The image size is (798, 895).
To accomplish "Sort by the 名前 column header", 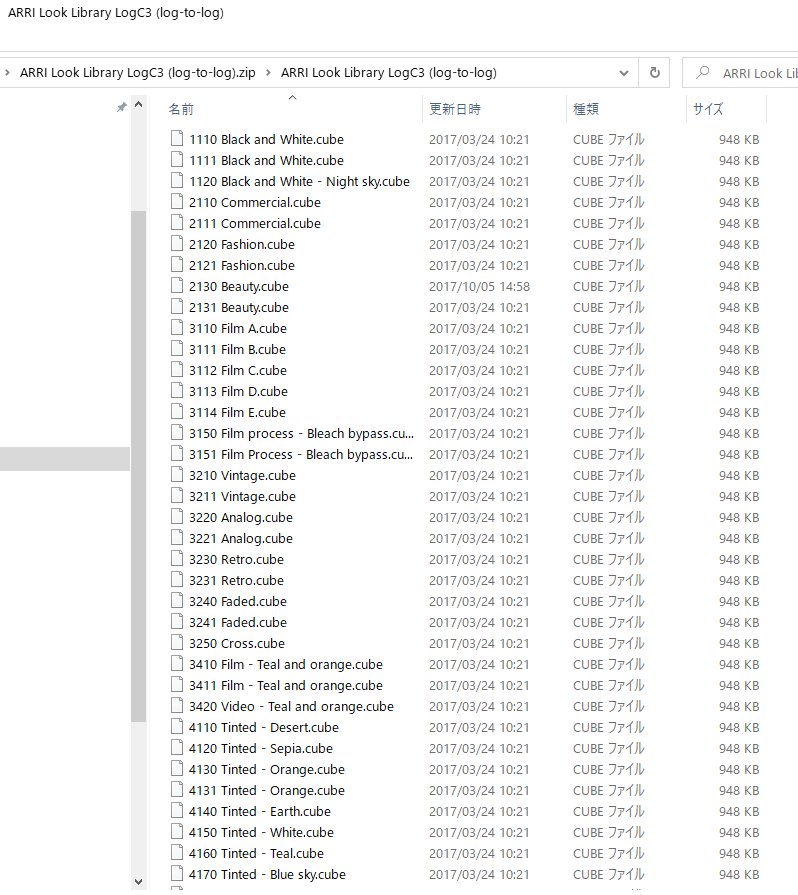I will 181,109.
